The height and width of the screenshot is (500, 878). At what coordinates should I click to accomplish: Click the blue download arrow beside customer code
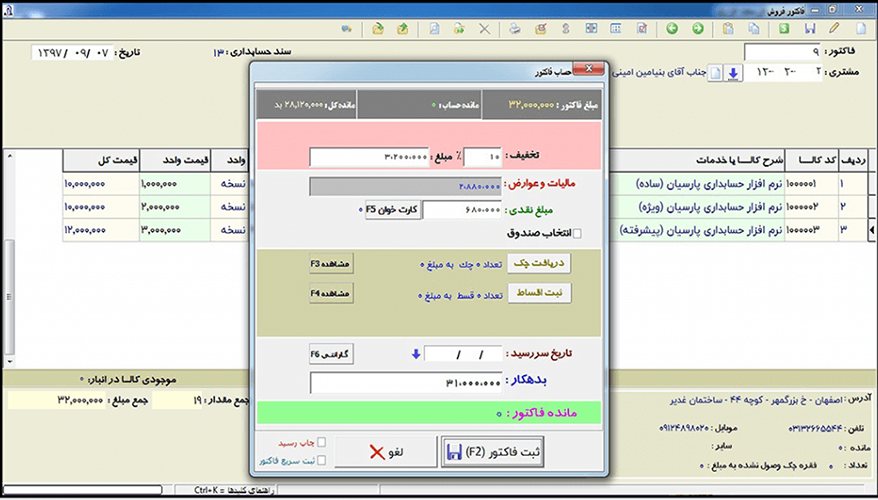(734, 73)
